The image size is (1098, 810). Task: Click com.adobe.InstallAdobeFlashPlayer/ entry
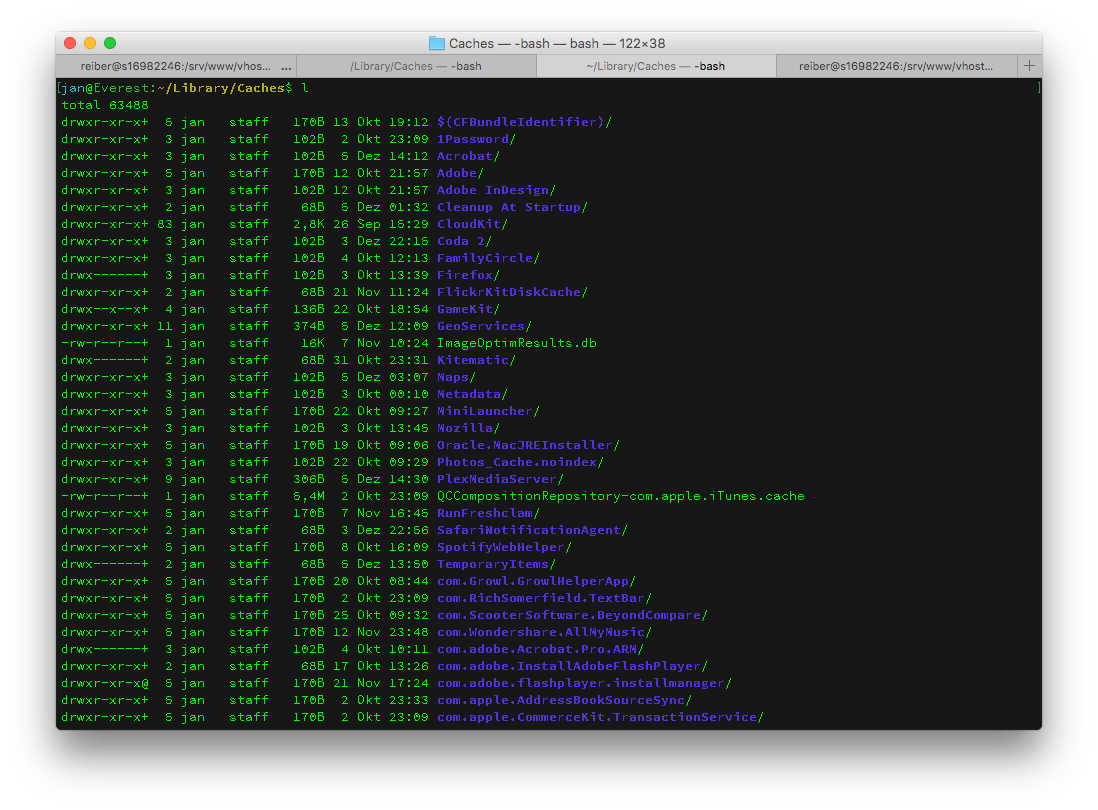[x=571, y=666]
